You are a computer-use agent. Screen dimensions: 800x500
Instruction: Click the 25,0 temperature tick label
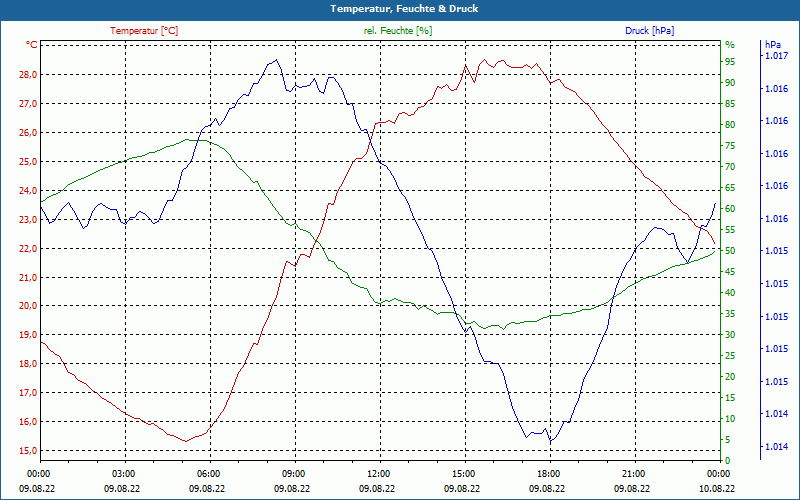[x=29, y=162]
